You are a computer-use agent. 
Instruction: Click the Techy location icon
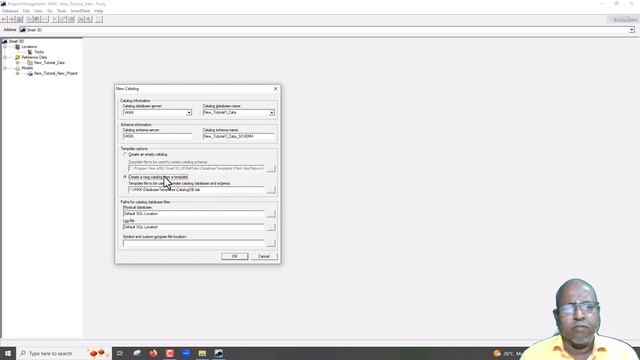(x=30, y=52)
